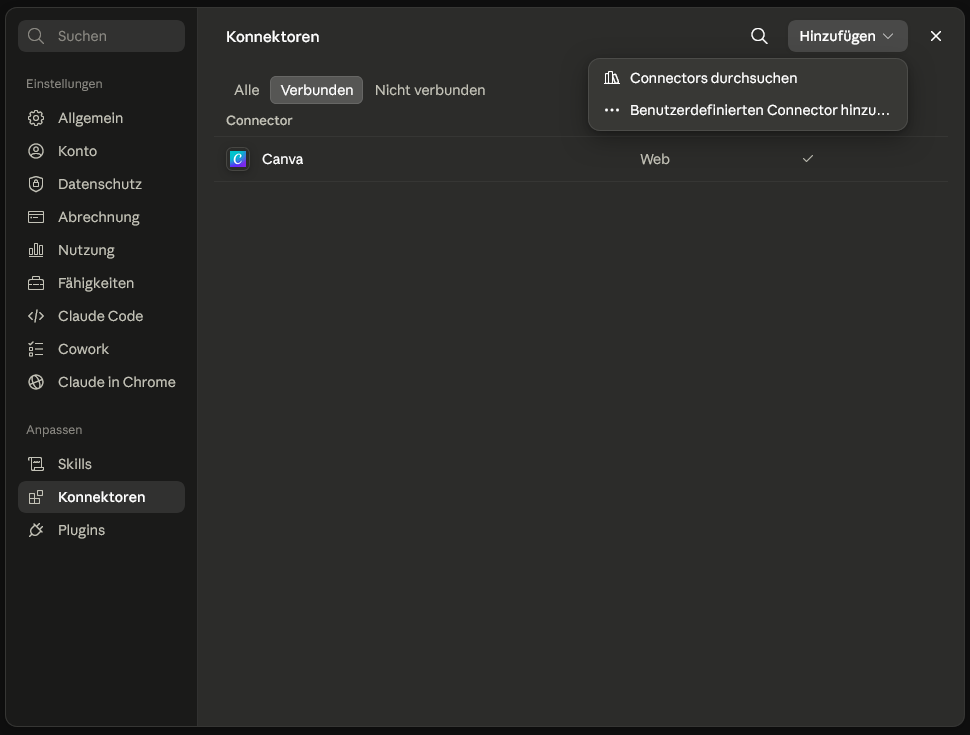Screen dimensions: 970x735
Task: Open the Skills page
Action: tap(101, 464)
